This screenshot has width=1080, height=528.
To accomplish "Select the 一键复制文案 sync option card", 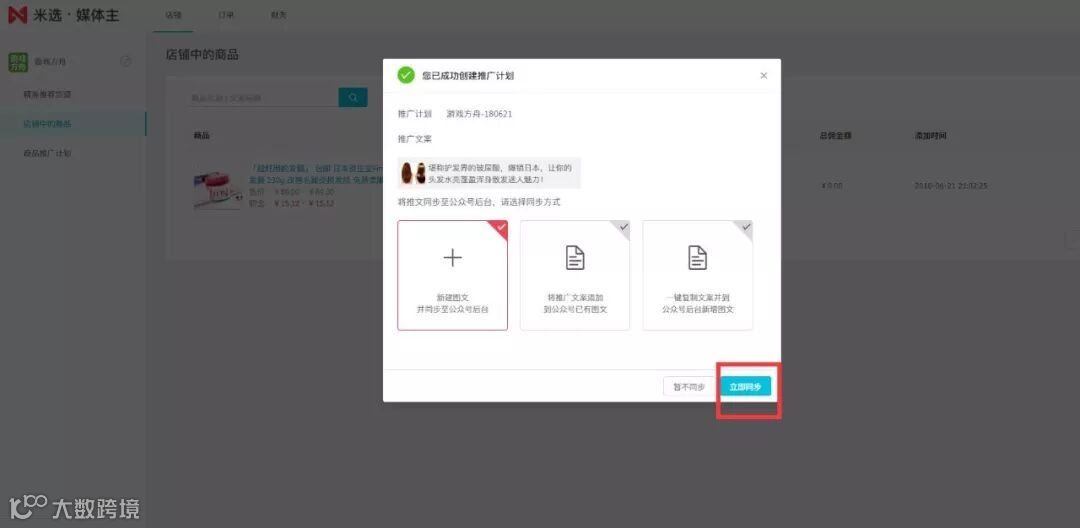I will pos(698,275).
